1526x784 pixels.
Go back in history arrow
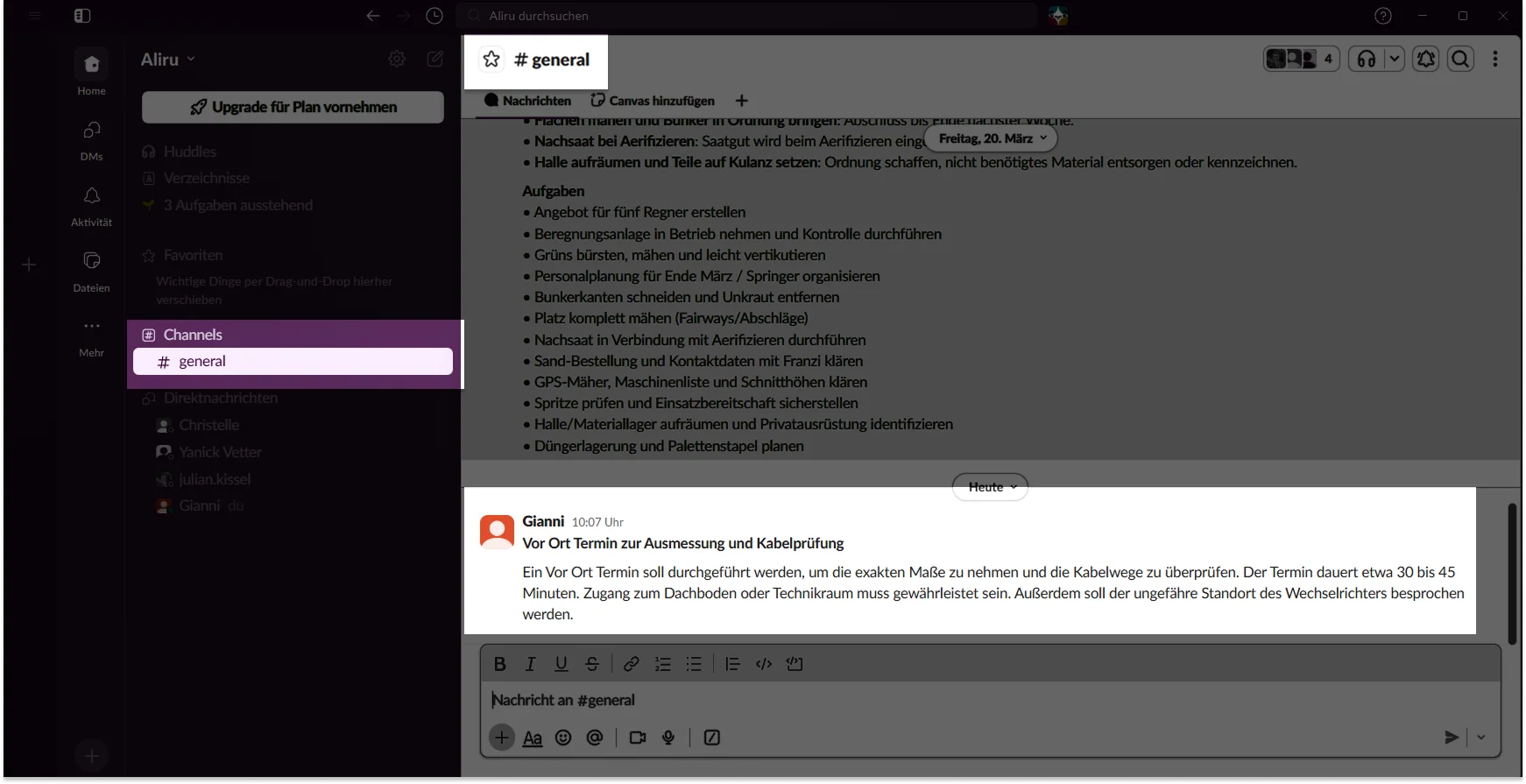click(x=373, y=16)
